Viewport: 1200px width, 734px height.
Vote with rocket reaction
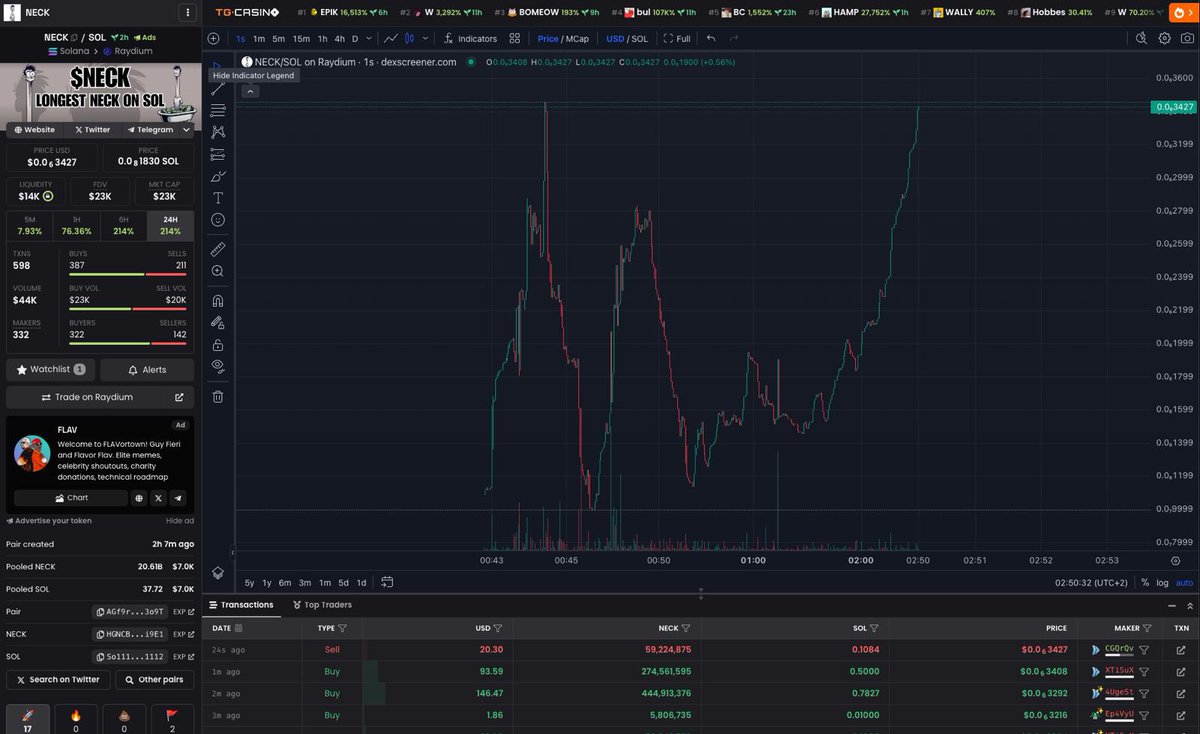(28, 719)
